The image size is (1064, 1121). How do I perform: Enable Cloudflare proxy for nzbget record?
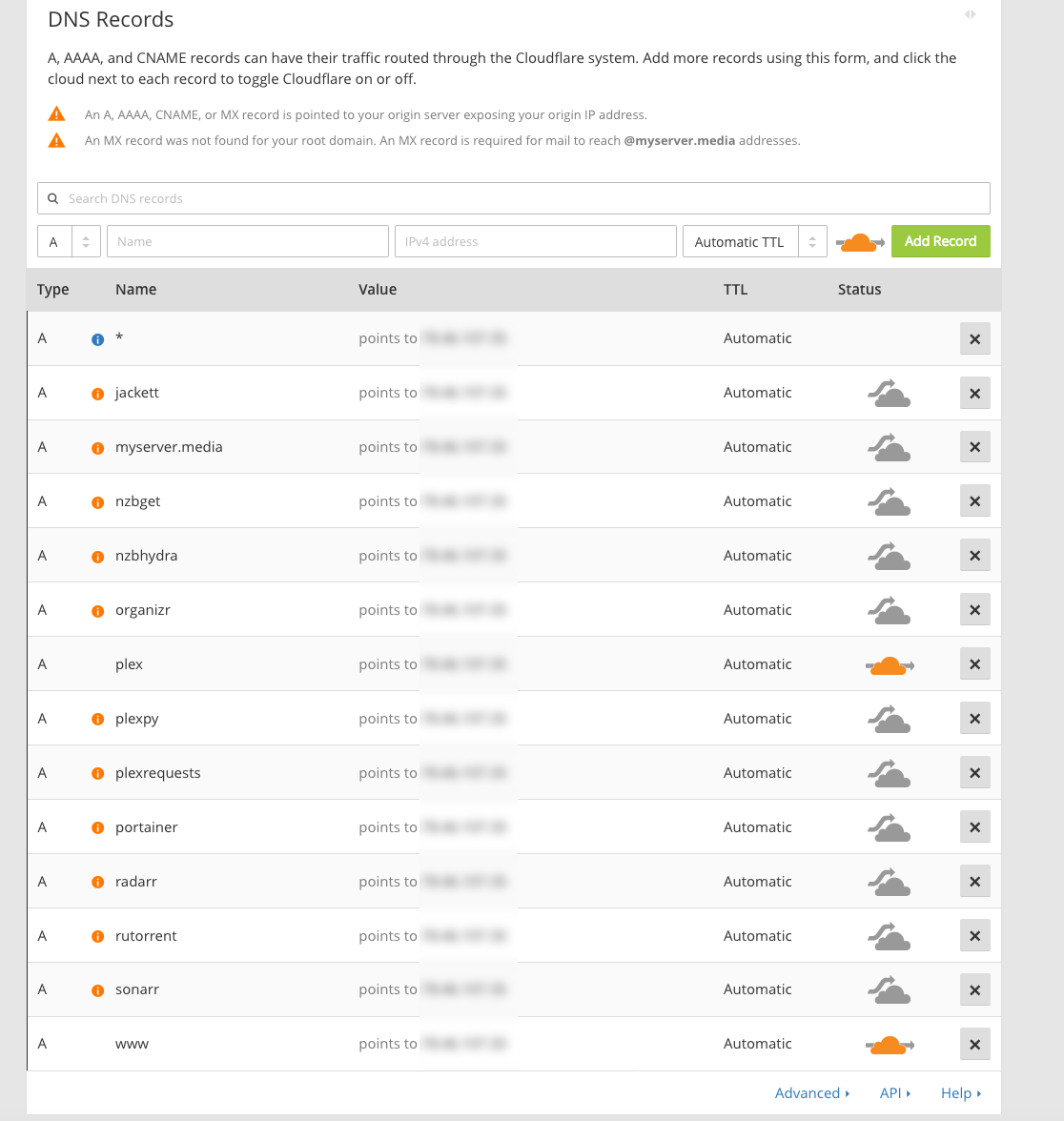pos(890,501)
